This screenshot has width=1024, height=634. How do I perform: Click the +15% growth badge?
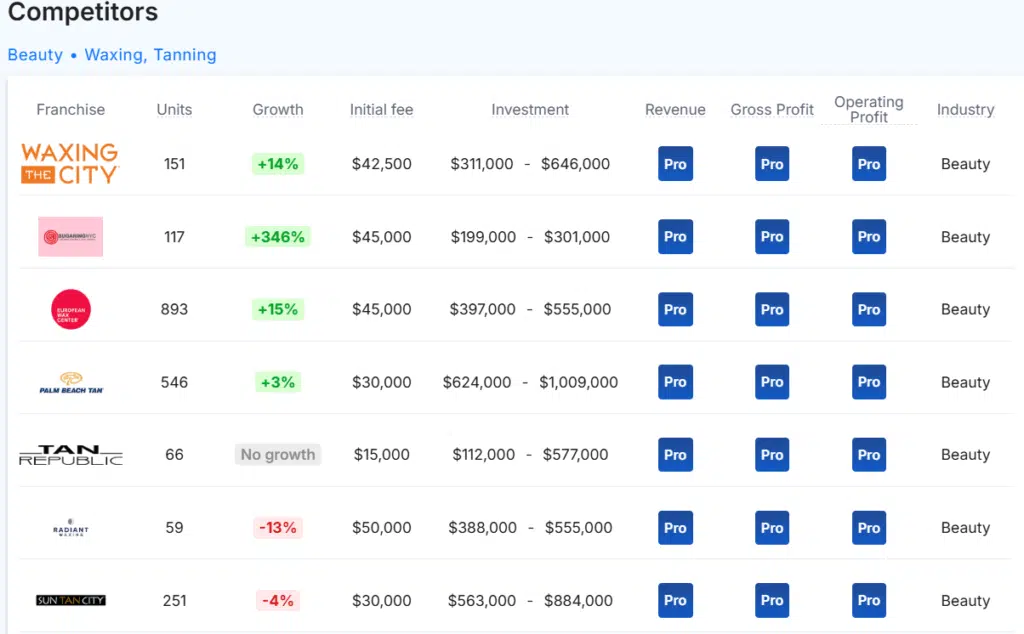pos(278,309)
